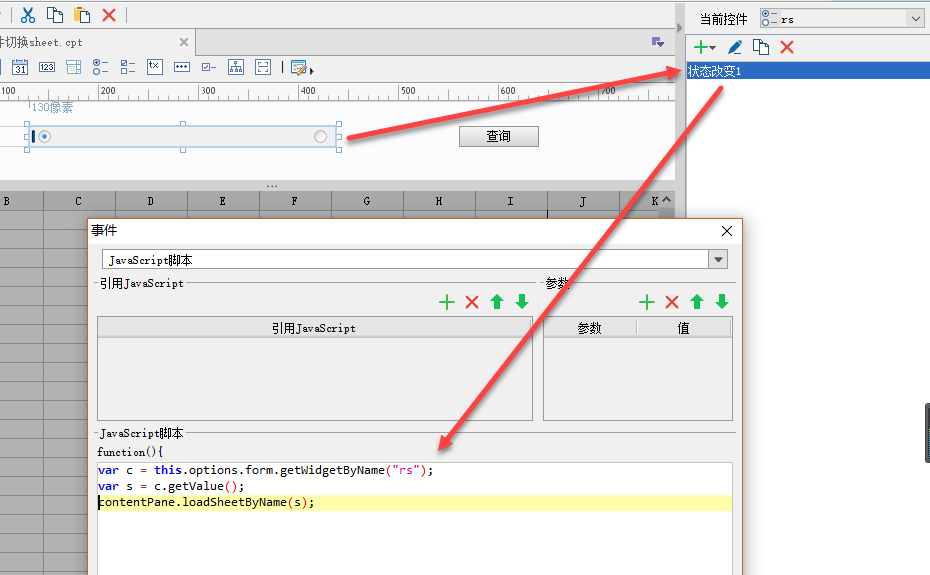Close the 切换sheet.cpt tab
The image size is (930, 575).
click(x=184, y=42)
